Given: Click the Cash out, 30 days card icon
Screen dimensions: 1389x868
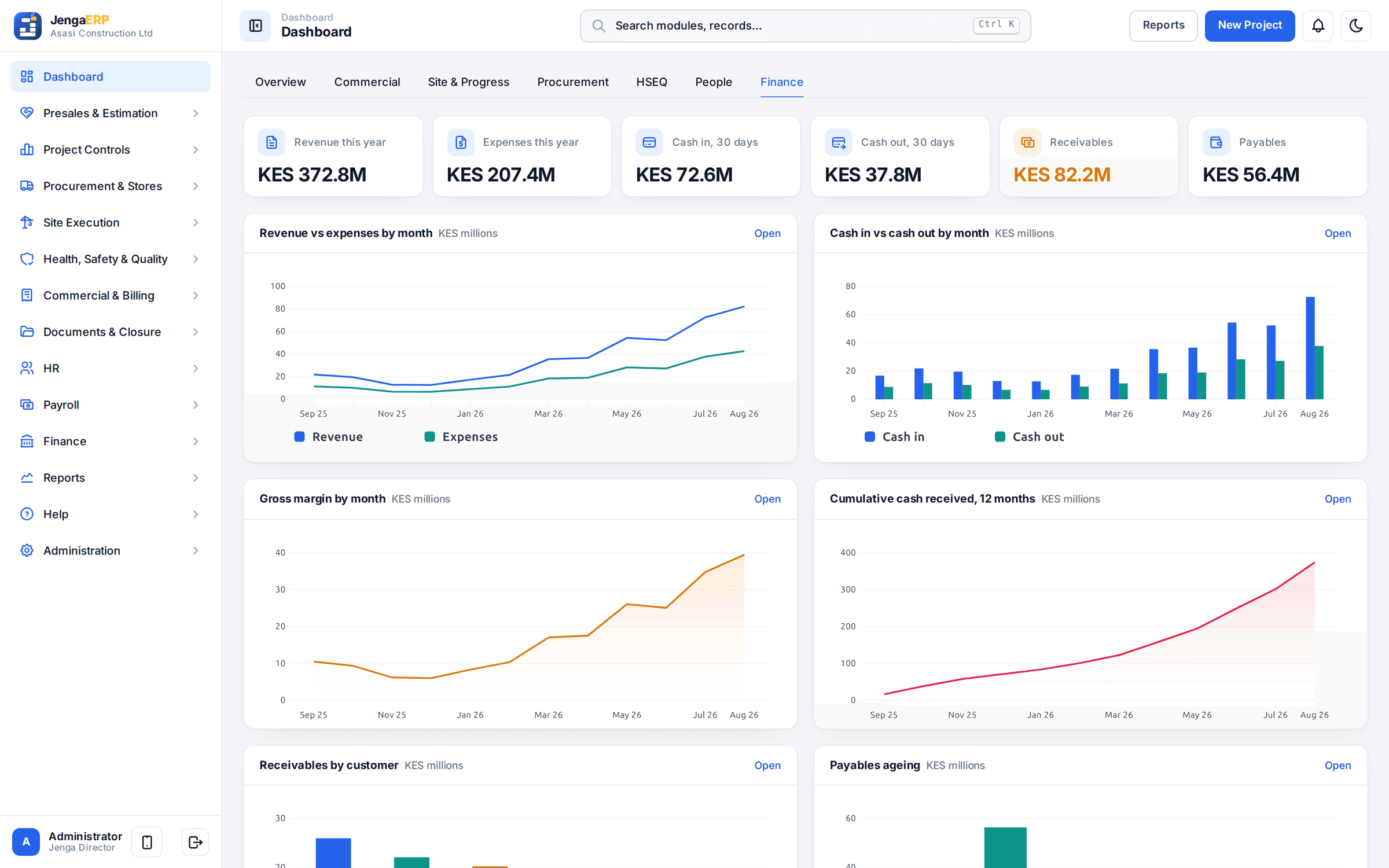Looking at the screenshot, I should [839, 142].
